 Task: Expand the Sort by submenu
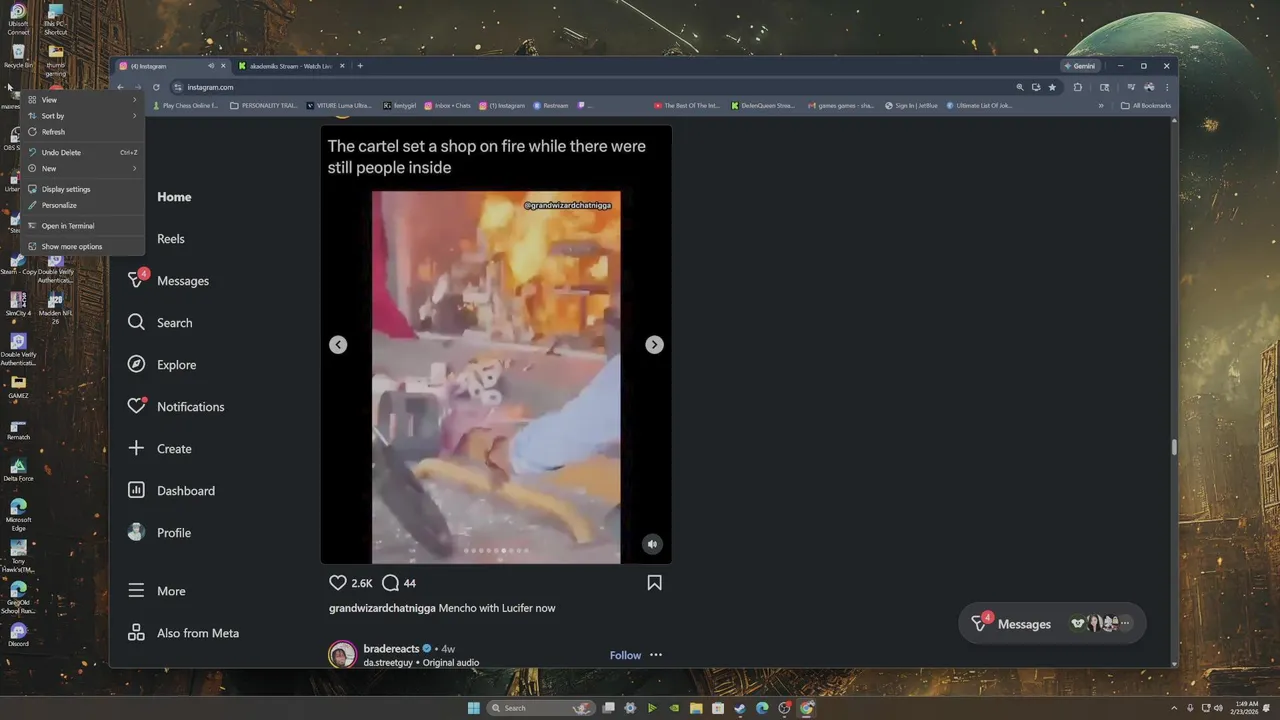point(83,116)
